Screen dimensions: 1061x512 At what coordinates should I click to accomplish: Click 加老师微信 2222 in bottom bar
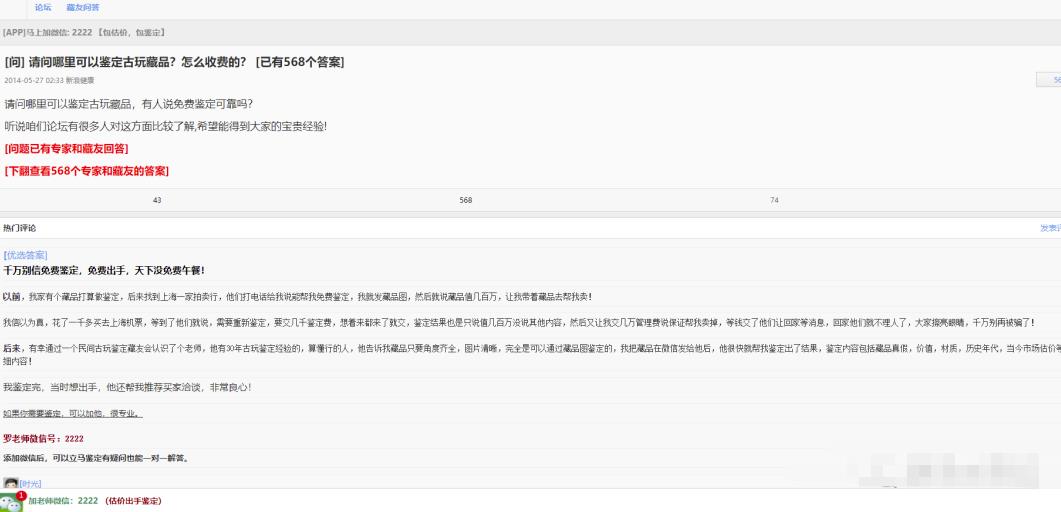(x=63, y=501)
